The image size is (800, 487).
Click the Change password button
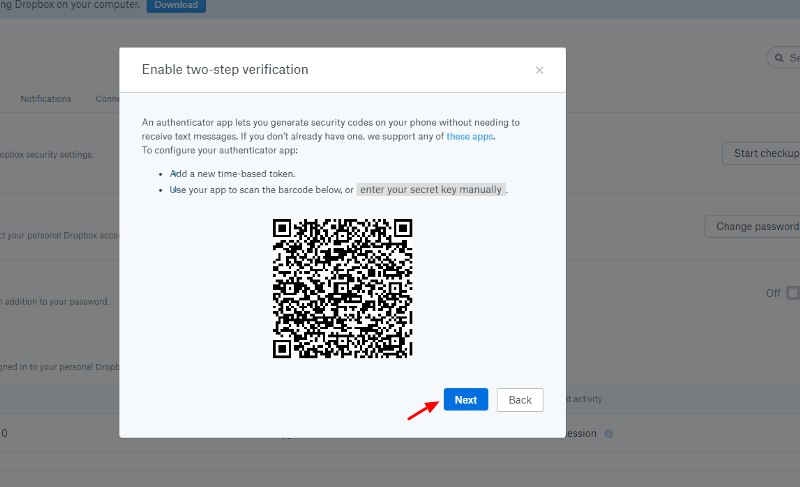point(755,226)
